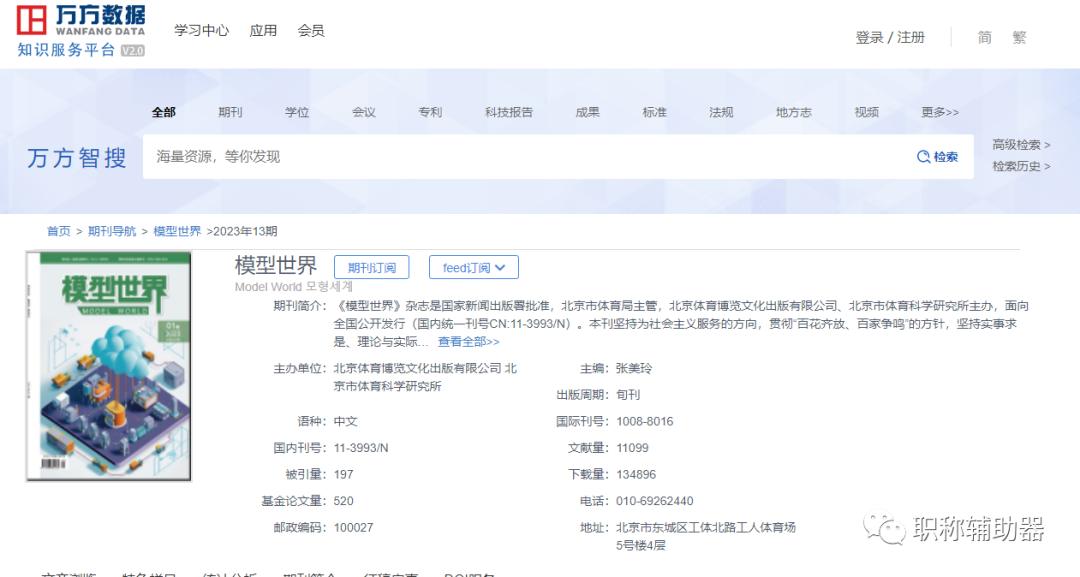The height and width of the screenshot is (577, 1080).
Task: Switch interface to 简 simplified Chinese
Action: [x=983, y=37]
